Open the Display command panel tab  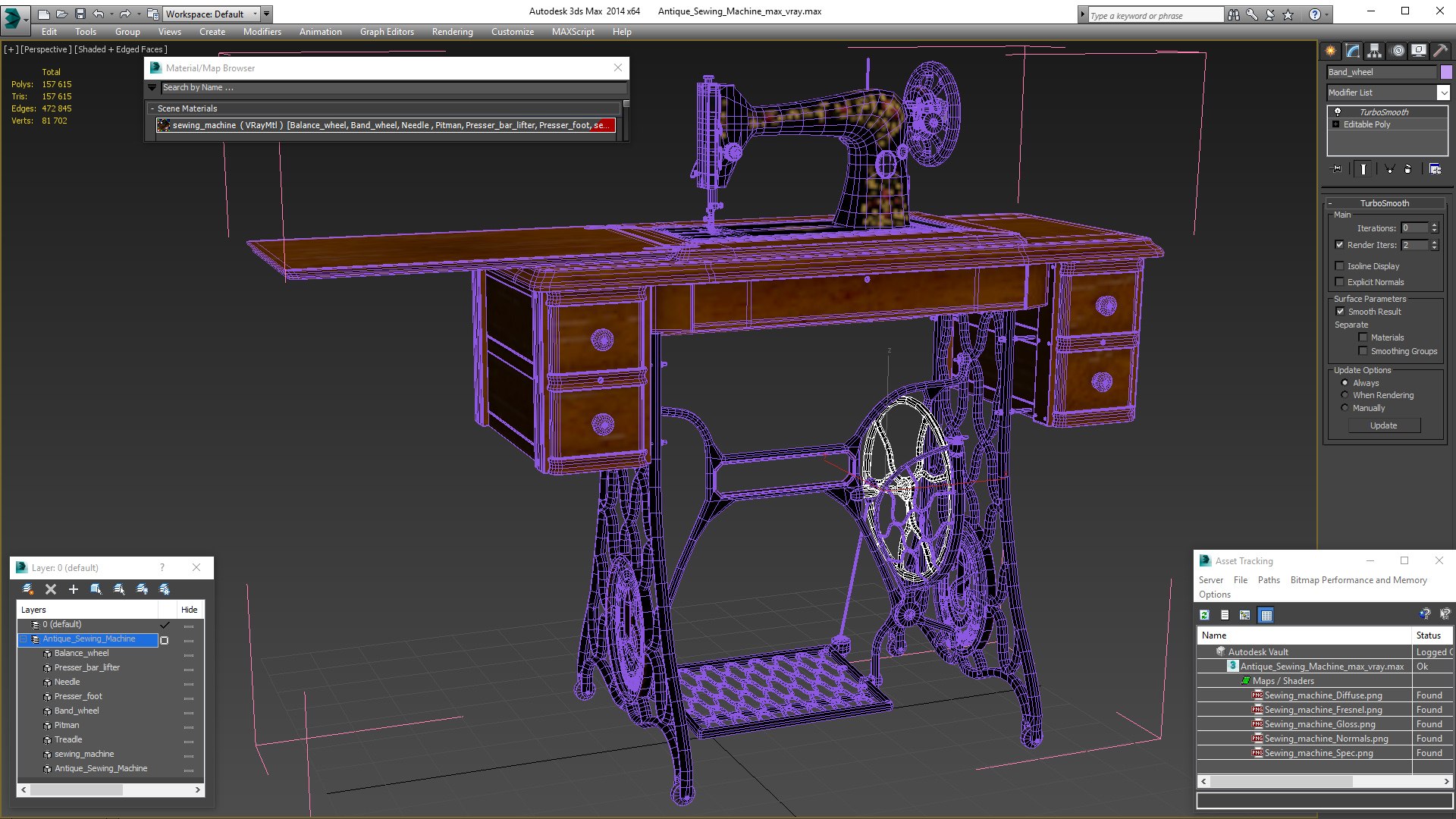click(1419, 51)
